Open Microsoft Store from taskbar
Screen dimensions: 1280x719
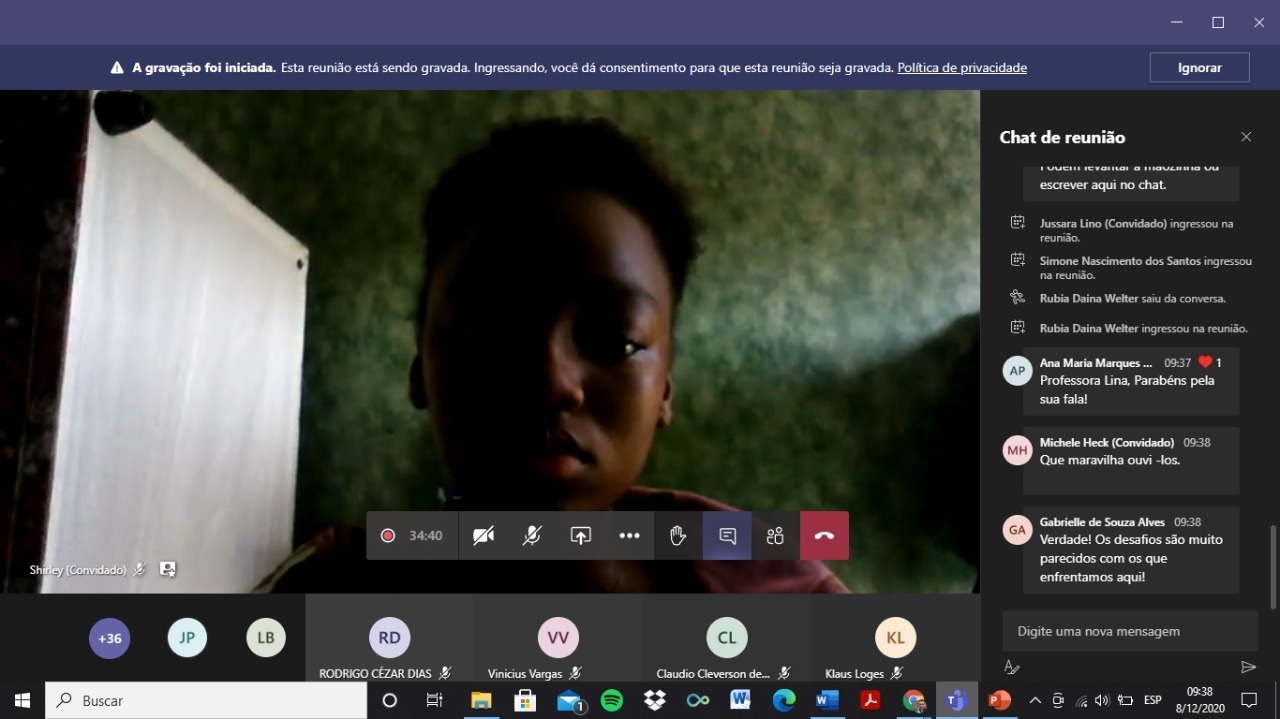pyautogui.click(x=525, y=700)
